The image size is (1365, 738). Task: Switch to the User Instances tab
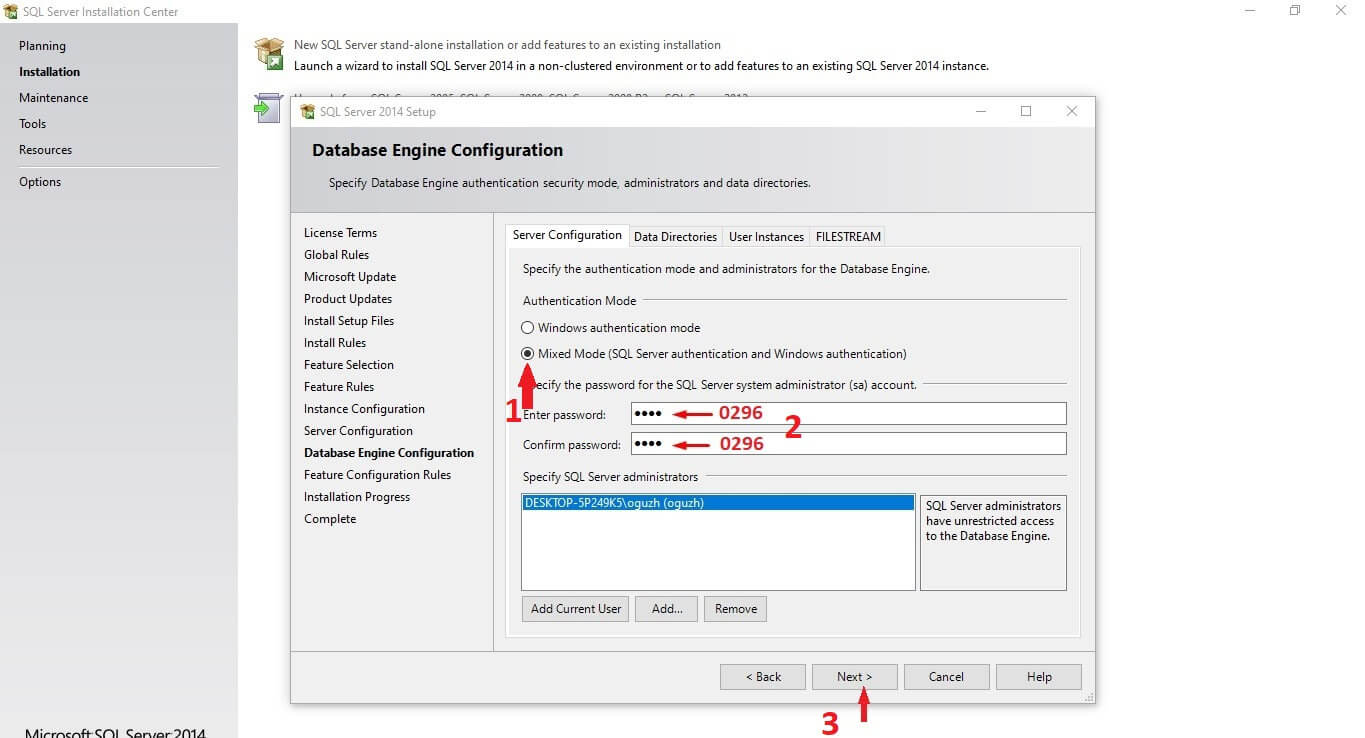click(766, 237)
